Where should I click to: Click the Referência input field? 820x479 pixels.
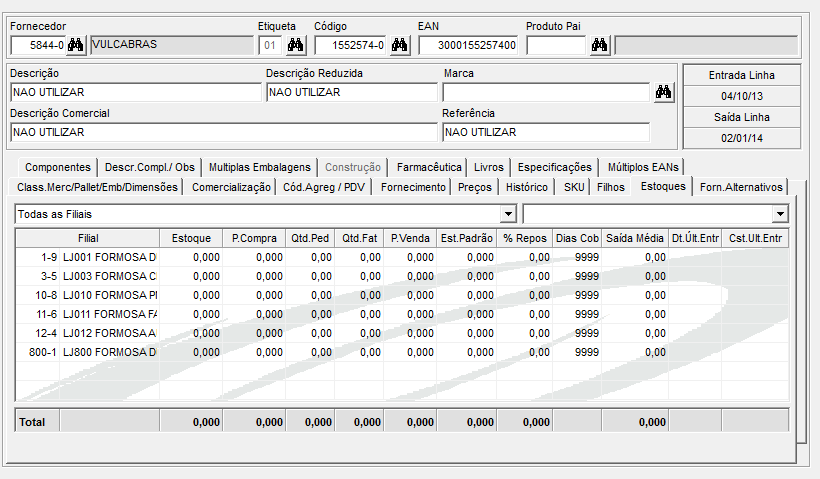[546, 132]
